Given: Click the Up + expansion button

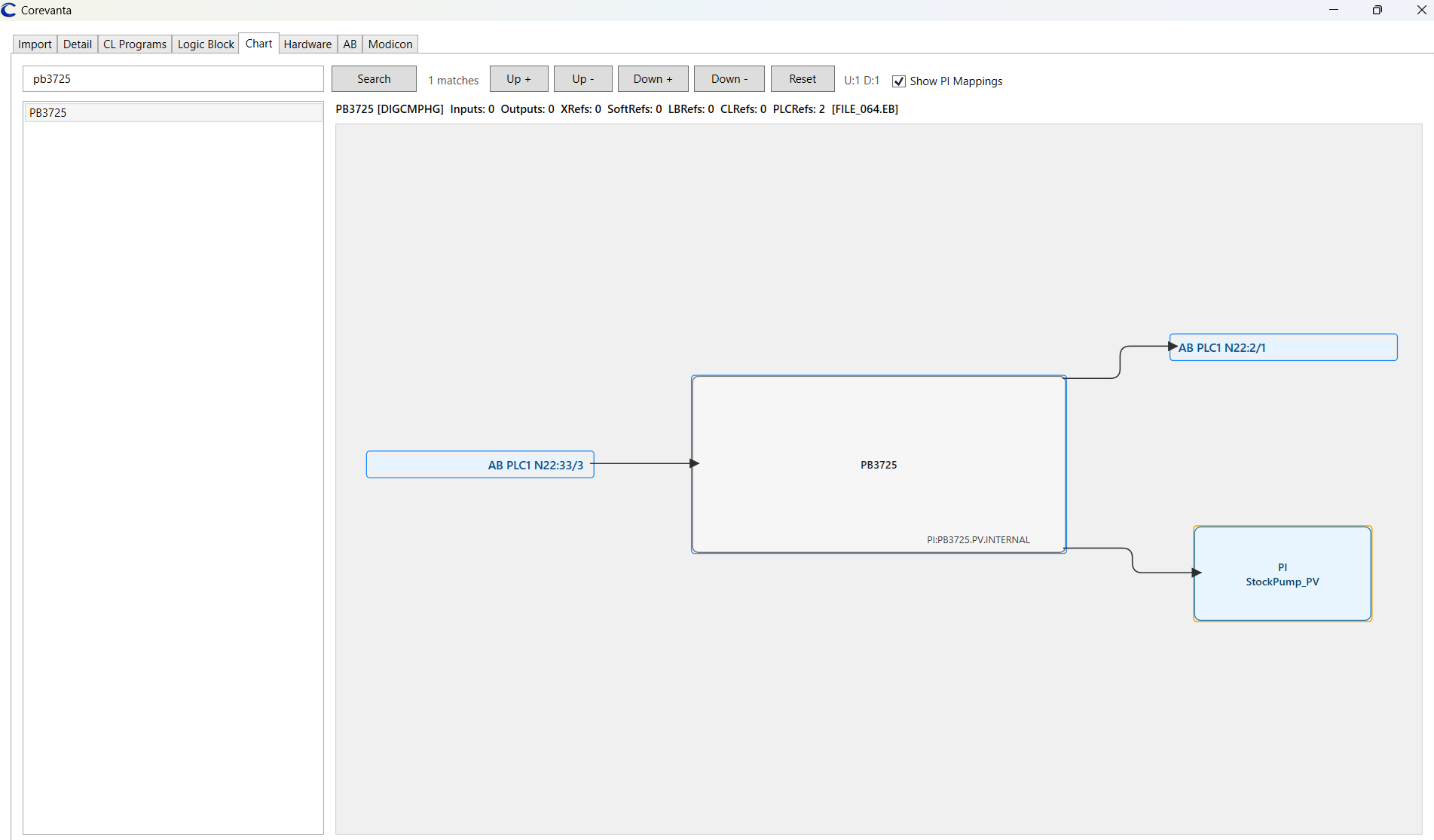Looking at the screenshot, I should pos(518,78).
